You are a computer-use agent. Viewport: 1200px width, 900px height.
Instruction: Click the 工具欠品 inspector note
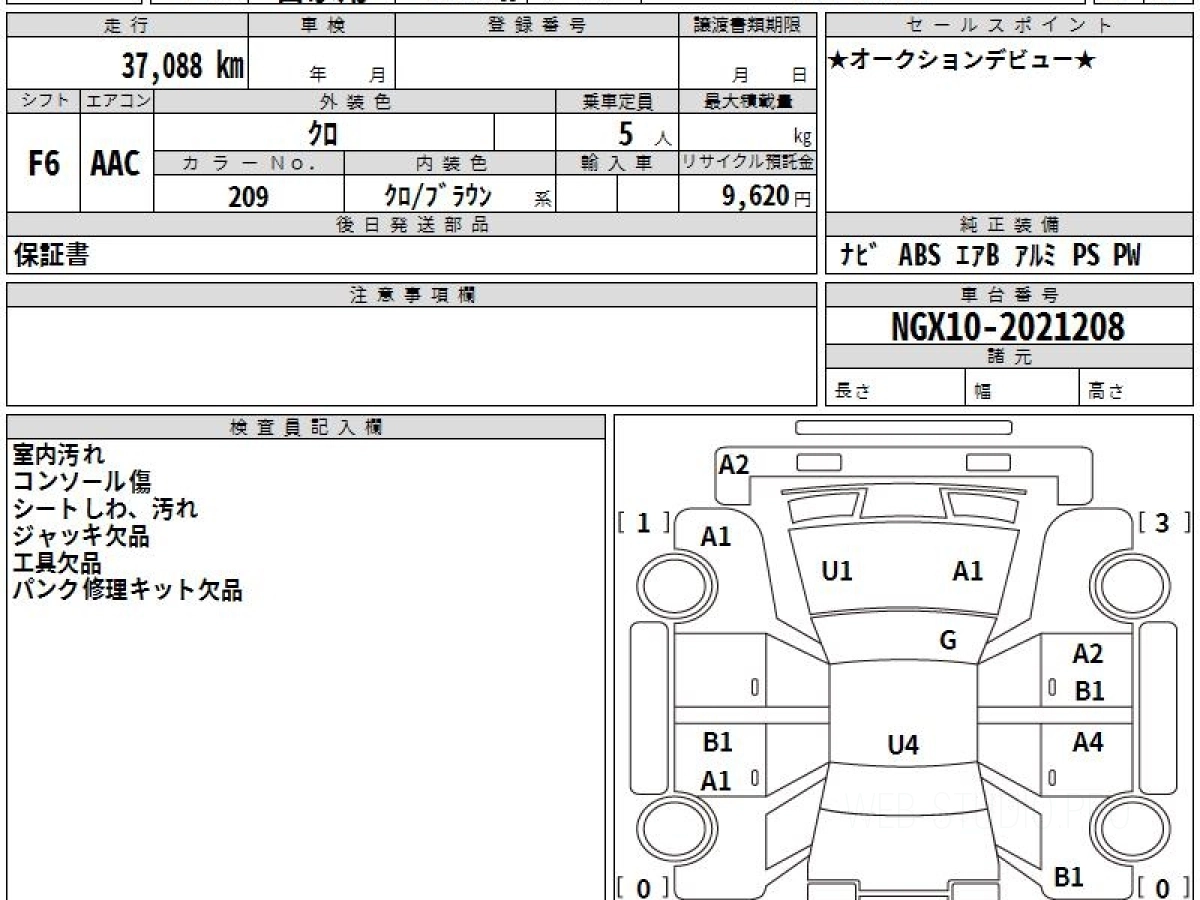57,563
